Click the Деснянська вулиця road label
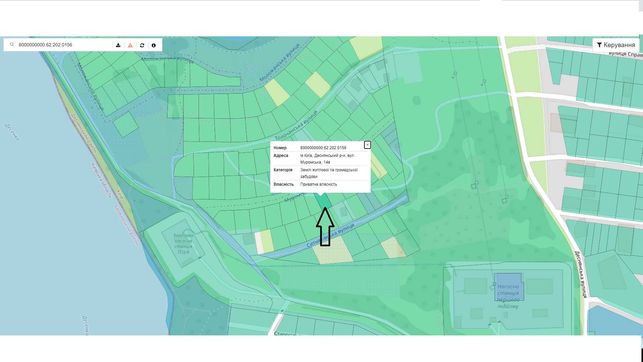This screenshot has width=643, height=362. pyautogui.click(x=581, y=274)
